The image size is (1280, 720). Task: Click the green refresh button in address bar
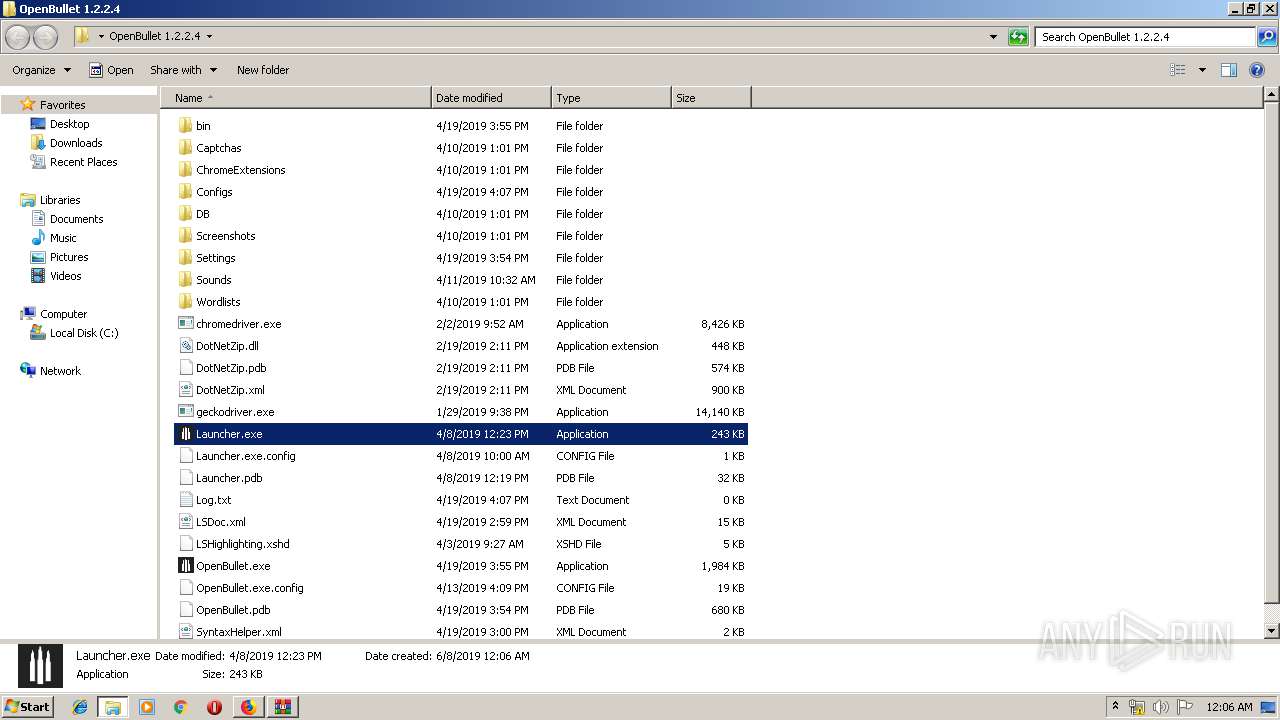coord(1018,37)
